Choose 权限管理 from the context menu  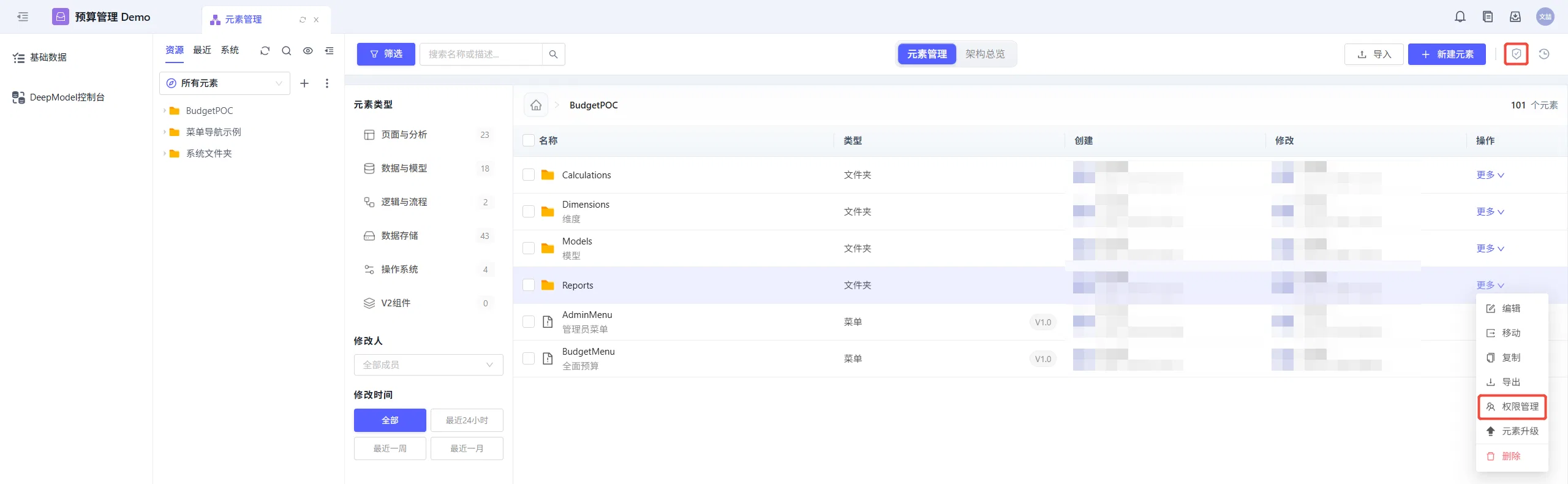tap(1512, 407)
